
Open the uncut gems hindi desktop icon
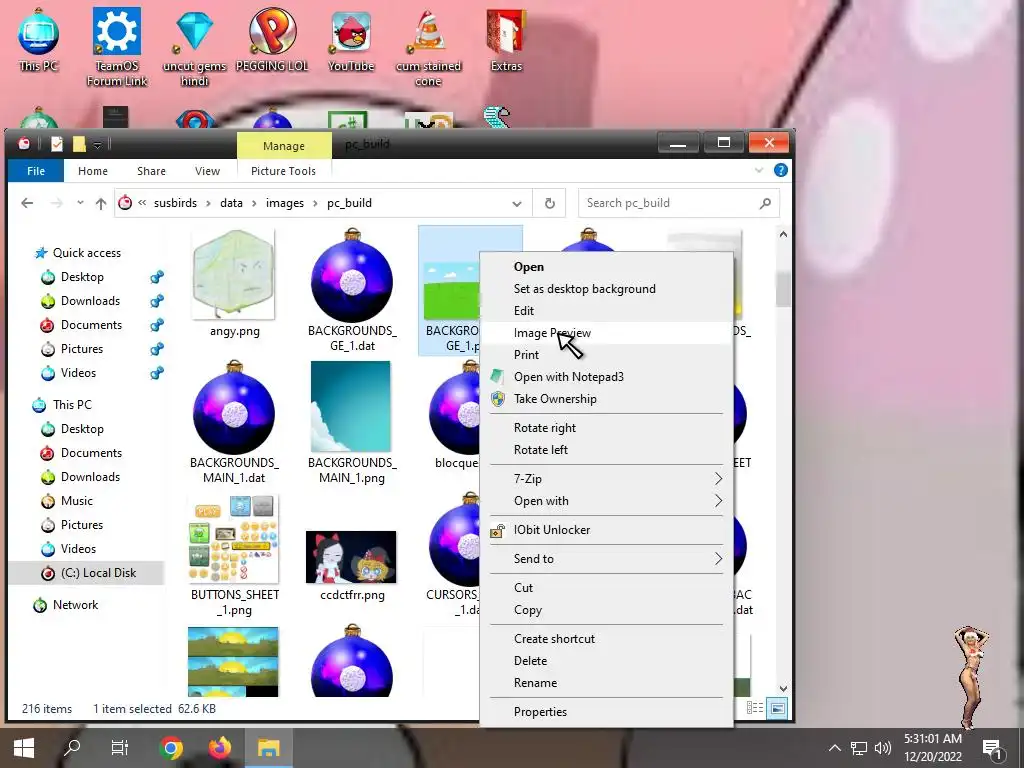coord(194,47)
